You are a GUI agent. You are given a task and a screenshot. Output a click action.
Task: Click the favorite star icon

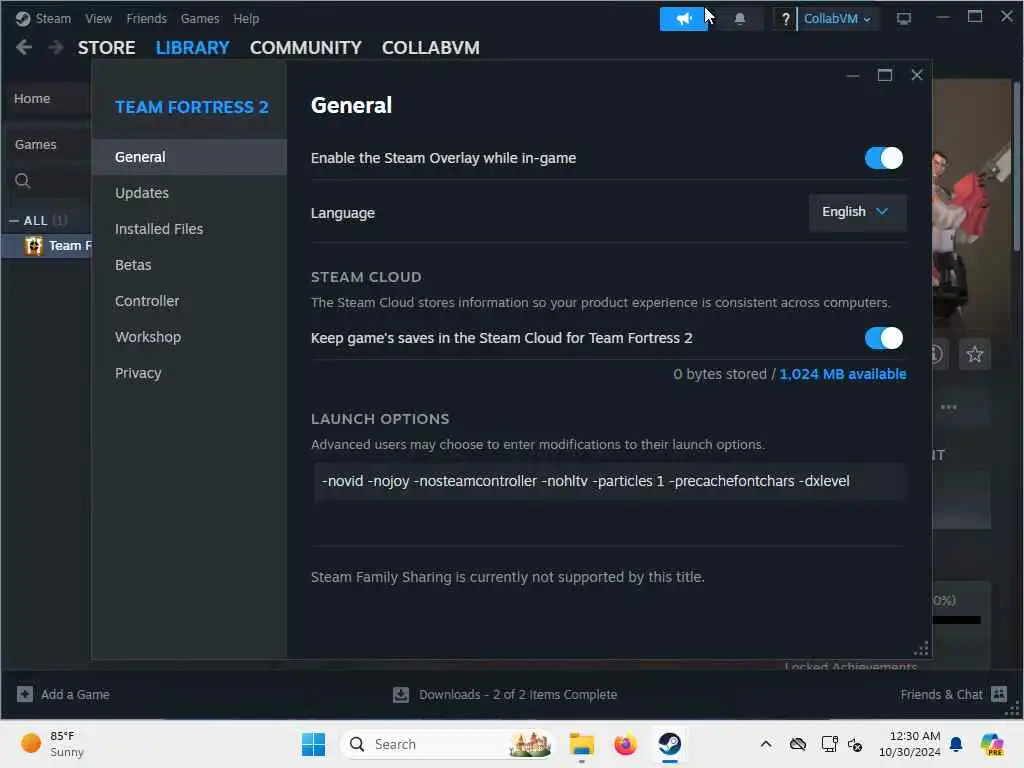coord(974,354)
